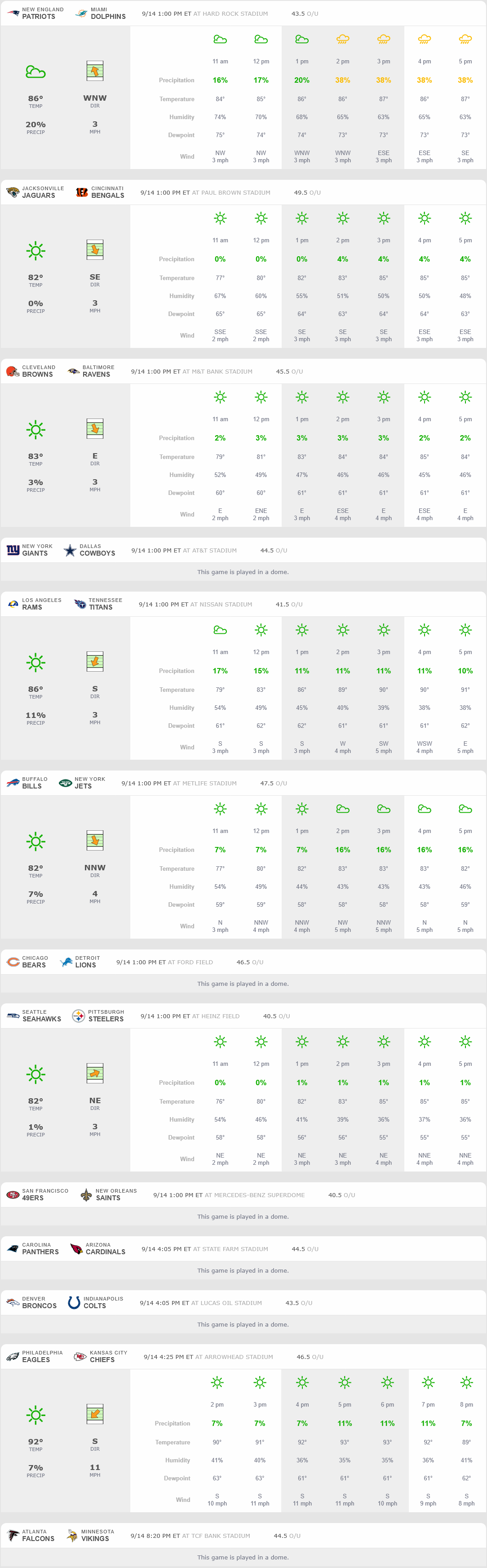The image size is (487, 1568).
Task: Click the Detroit Lions logo
Action: (x=66, y=962)
